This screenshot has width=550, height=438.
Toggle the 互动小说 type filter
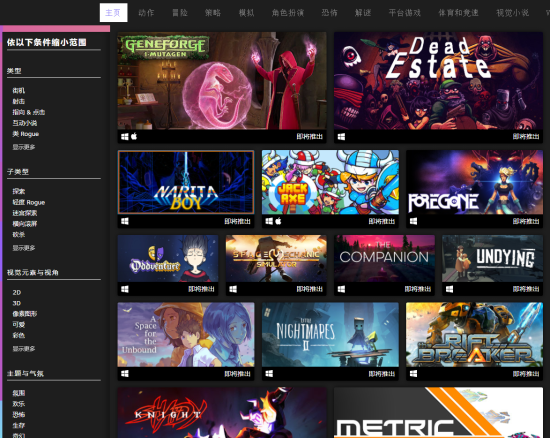25,123
